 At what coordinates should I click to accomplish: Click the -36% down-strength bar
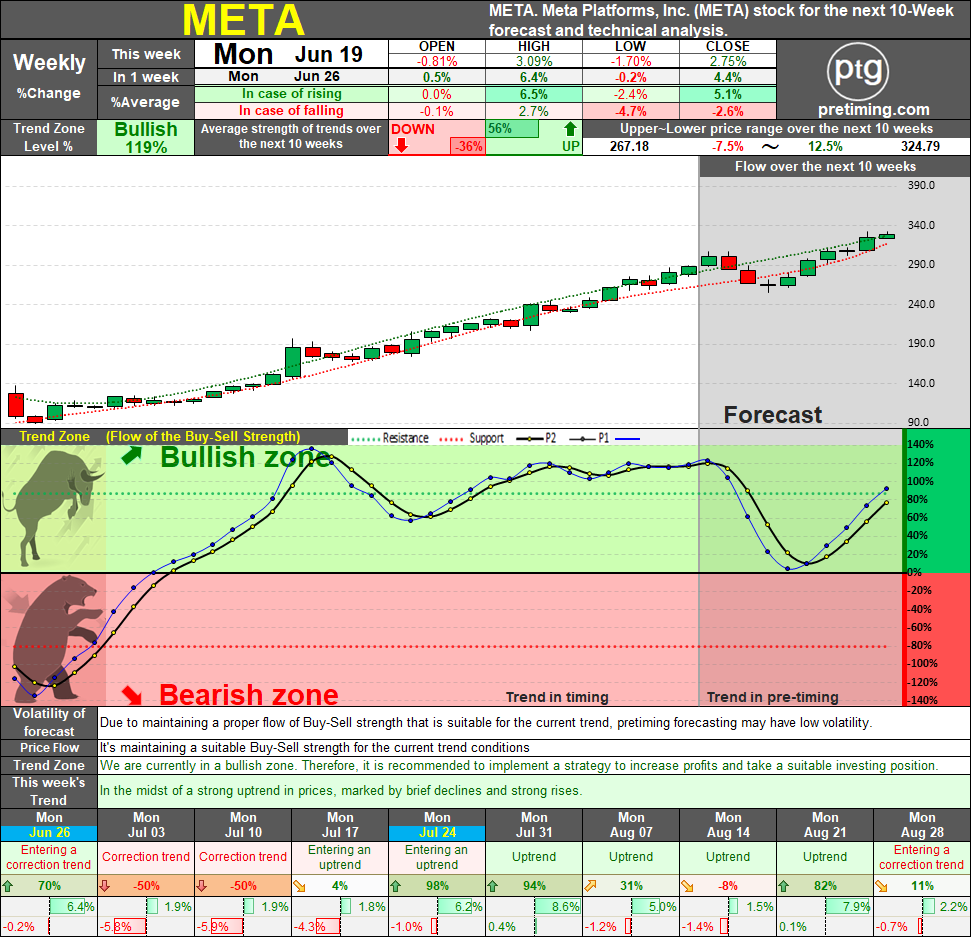pos(468,147)
